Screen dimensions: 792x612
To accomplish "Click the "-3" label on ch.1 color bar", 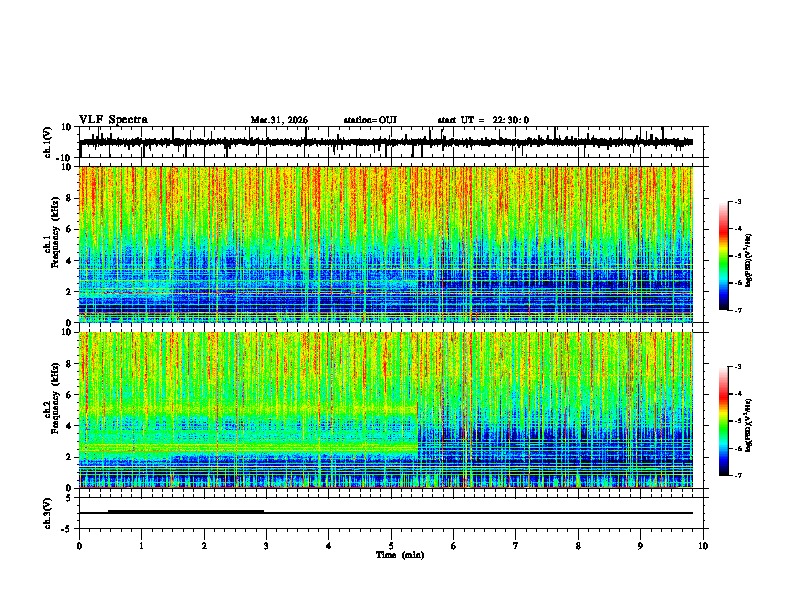I will coord(738,201).
